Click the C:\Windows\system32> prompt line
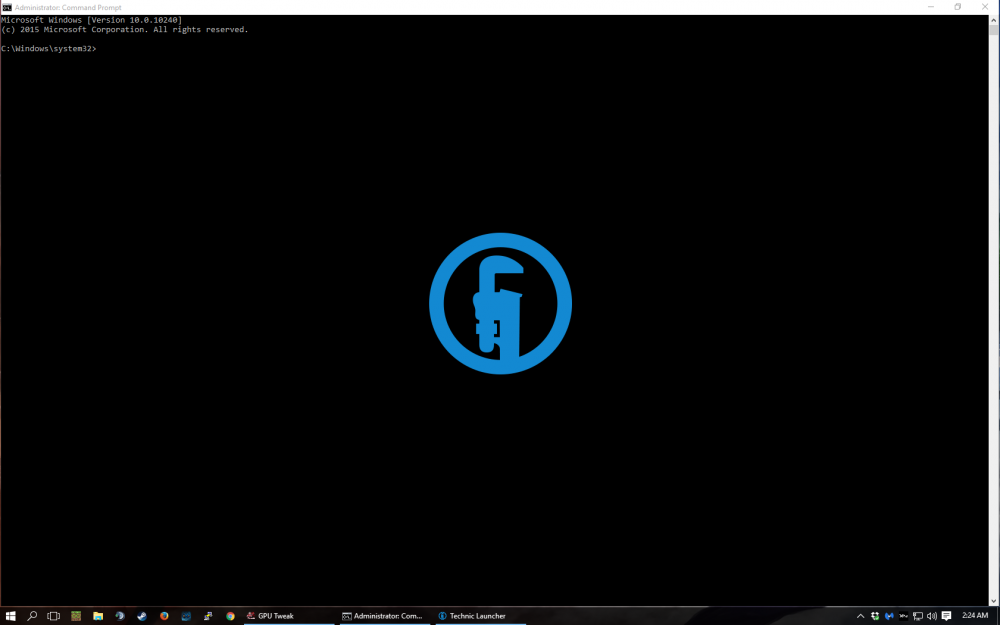The image size is (1000, 625). tap(48, 48)
